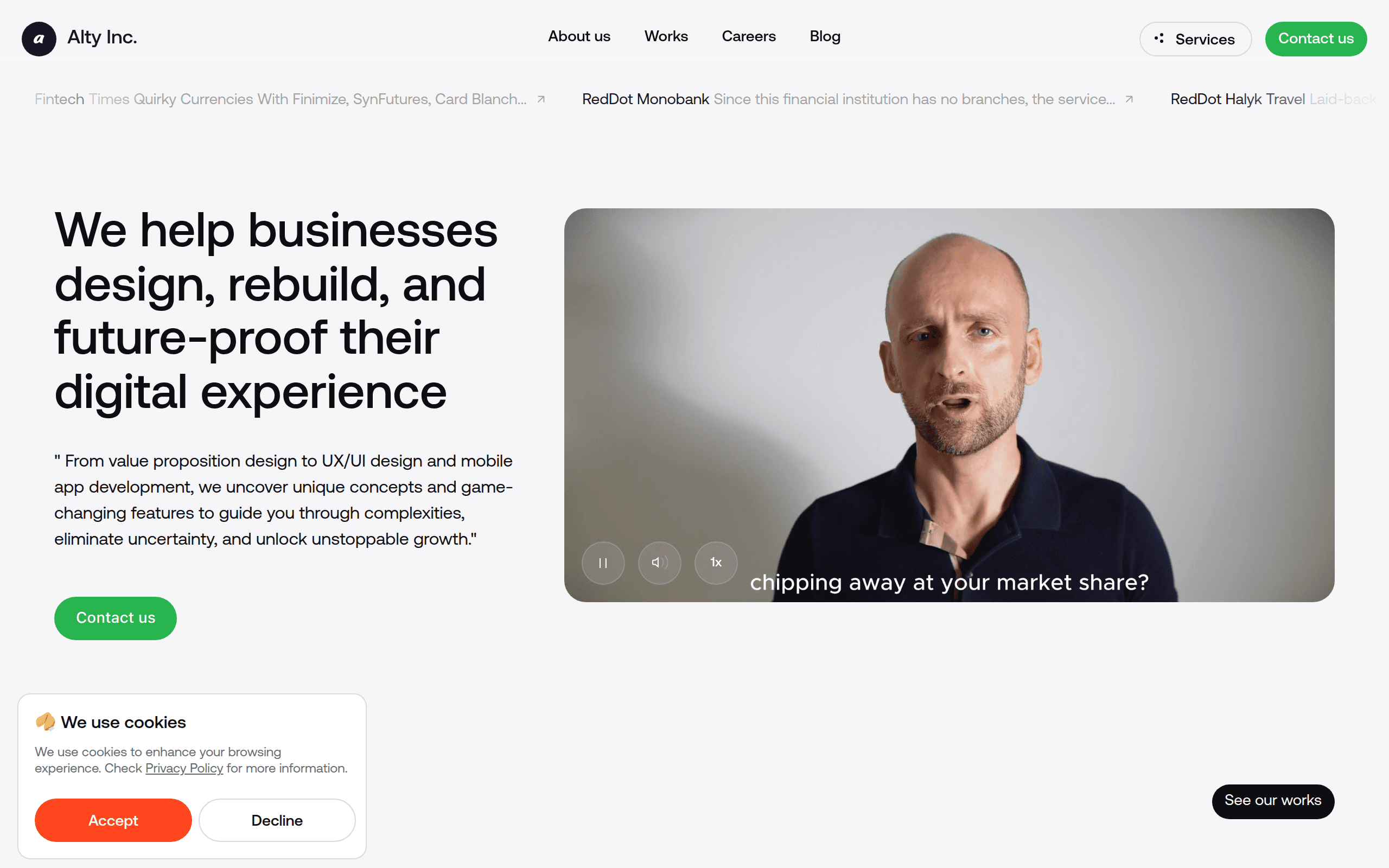Screen dimensions: 1389x868
Task: Open the Services dropdown menu
Action: pos(1195,39)
